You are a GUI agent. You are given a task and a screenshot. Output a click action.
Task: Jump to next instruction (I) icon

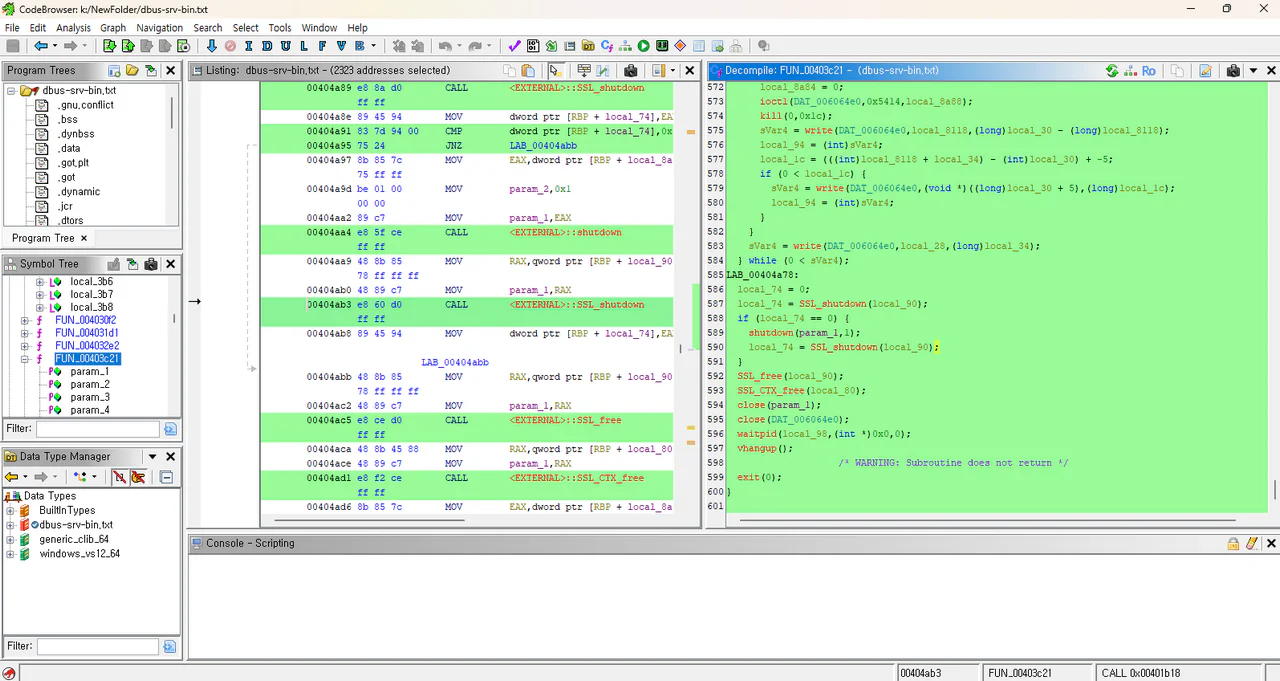click(x=249, y=46)
